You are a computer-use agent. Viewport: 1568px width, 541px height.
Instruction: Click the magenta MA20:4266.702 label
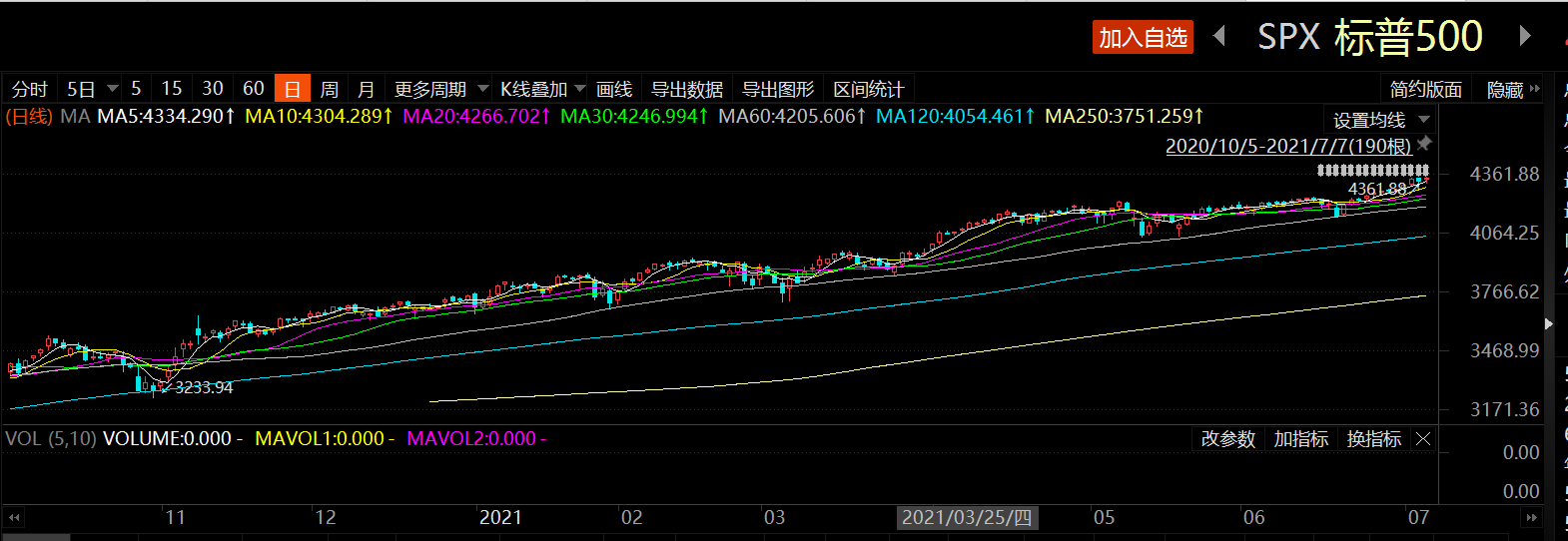(x=477, y=117)
